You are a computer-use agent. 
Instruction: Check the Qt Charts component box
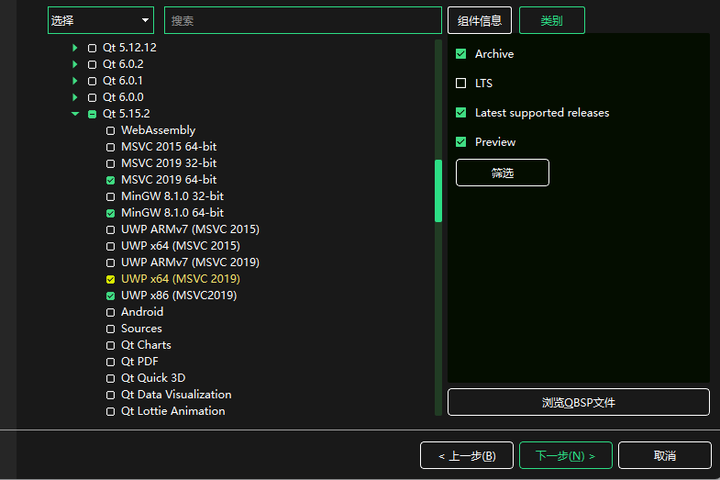tap(111, 345)
